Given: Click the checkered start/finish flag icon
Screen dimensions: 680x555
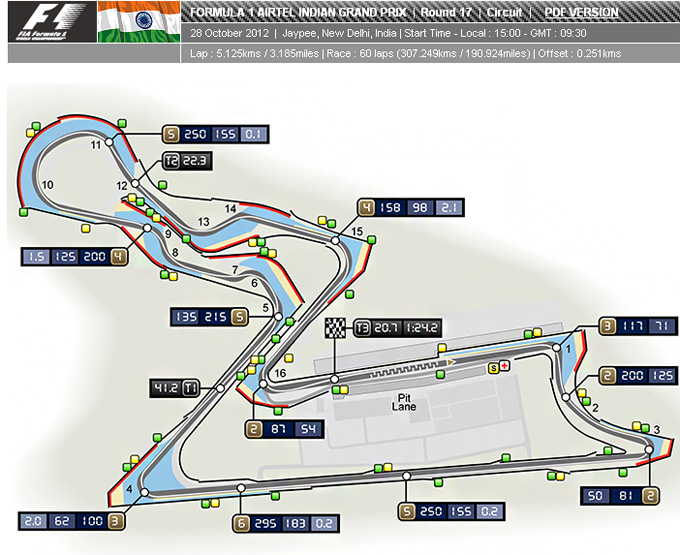Looking at the screenshot, I should point(334,327).
